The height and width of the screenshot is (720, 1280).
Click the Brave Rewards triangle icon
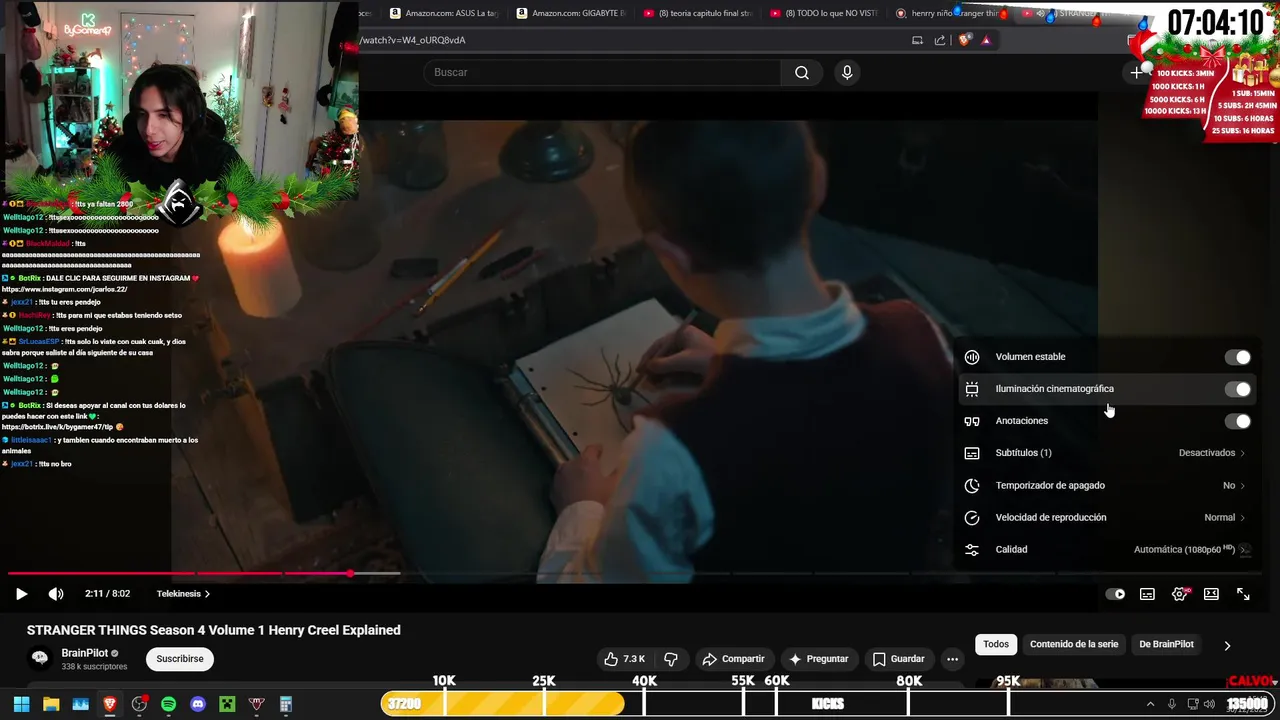[x=986, y=40]
